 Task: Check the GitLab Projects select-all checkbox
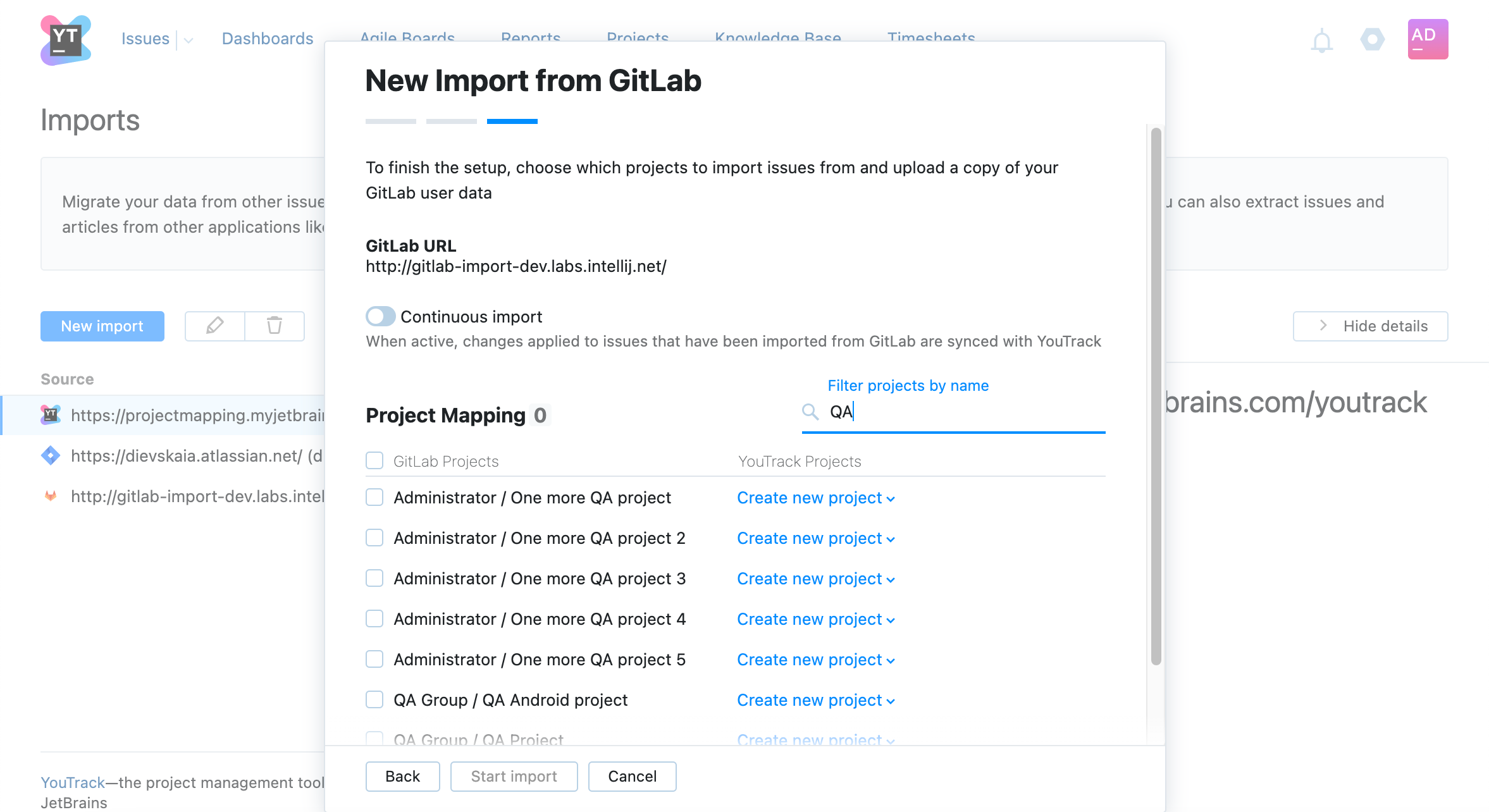pyautogui.click(x=374, y=460)
